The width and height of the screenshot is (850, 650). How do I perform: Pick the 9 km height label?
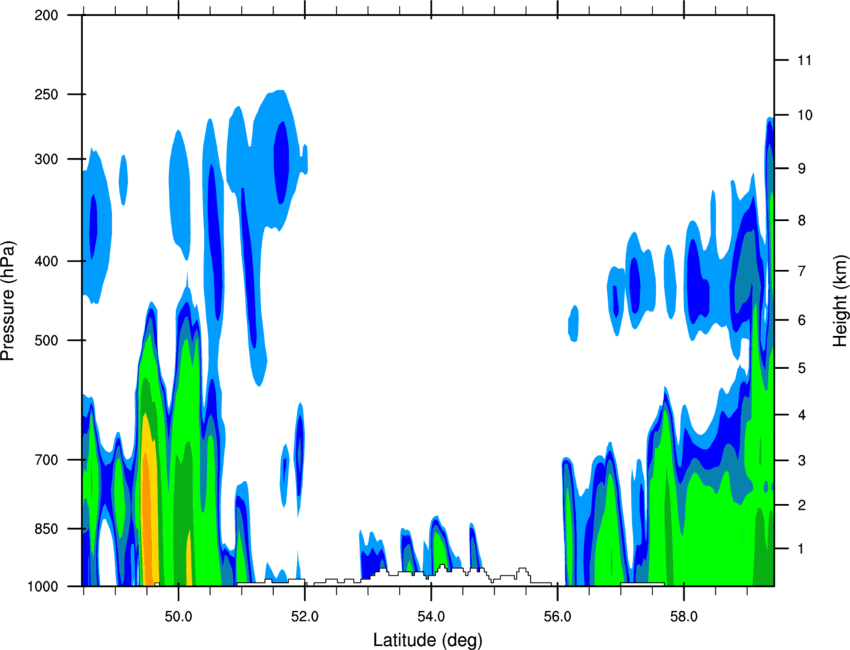click(x=801, y=169)
